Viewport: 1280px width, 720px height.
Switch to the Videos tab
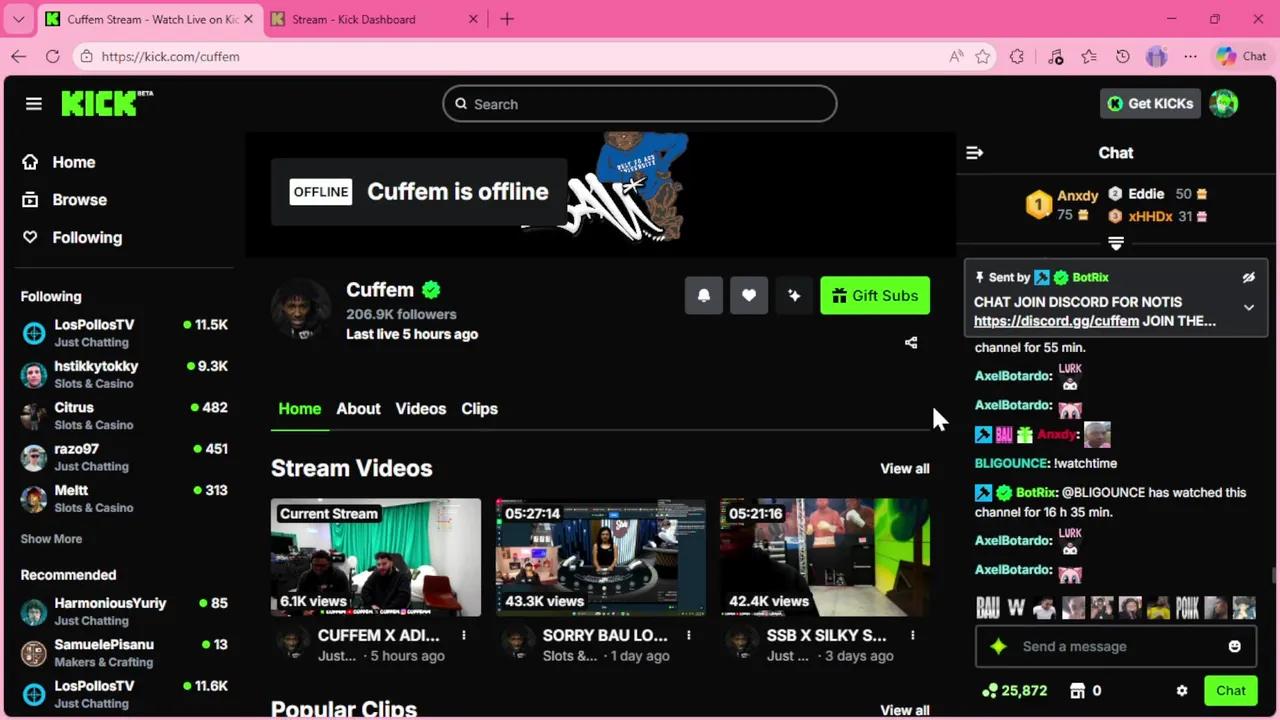tap(420, 408)
